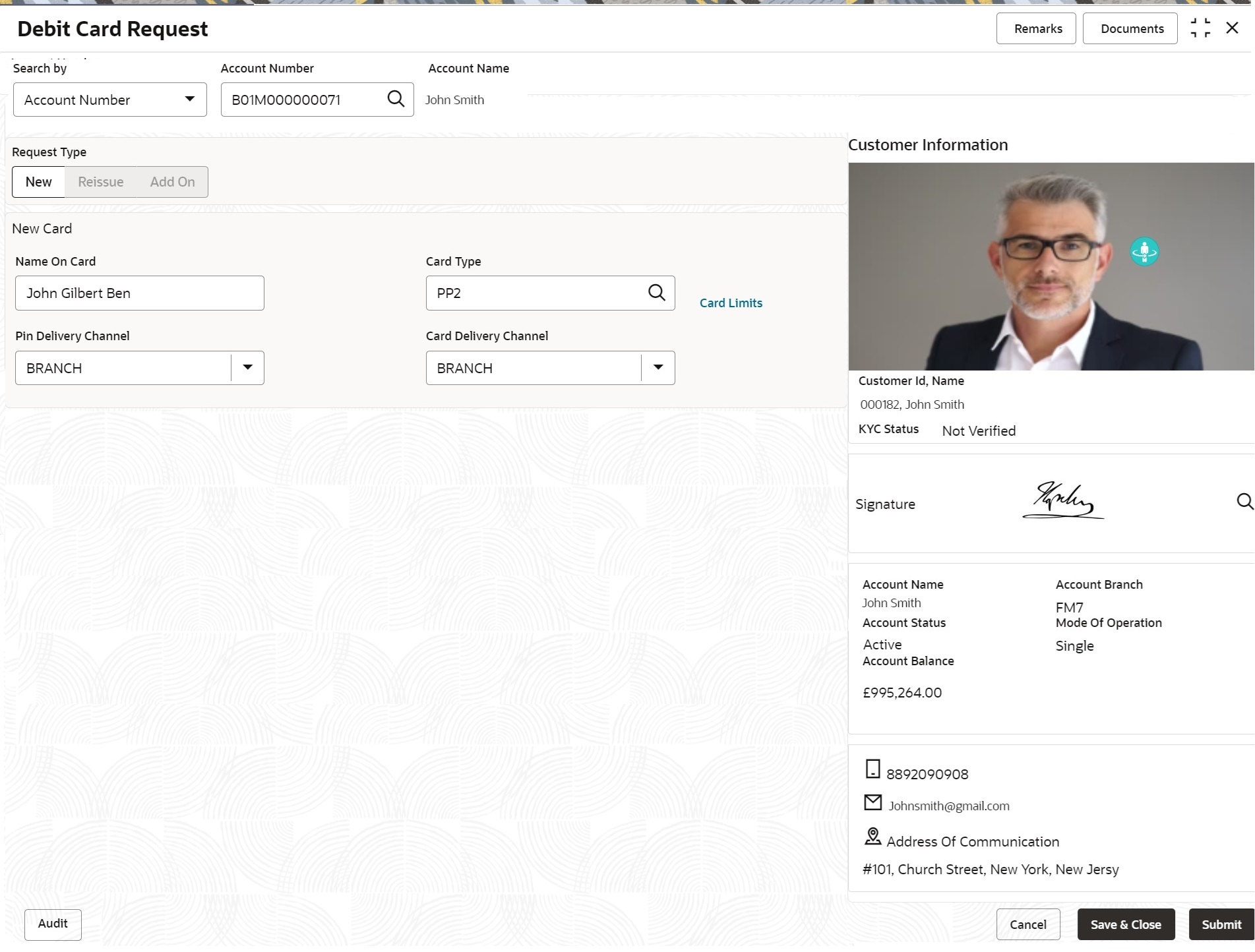Click the Cancel button

(x=1028, y=924)
